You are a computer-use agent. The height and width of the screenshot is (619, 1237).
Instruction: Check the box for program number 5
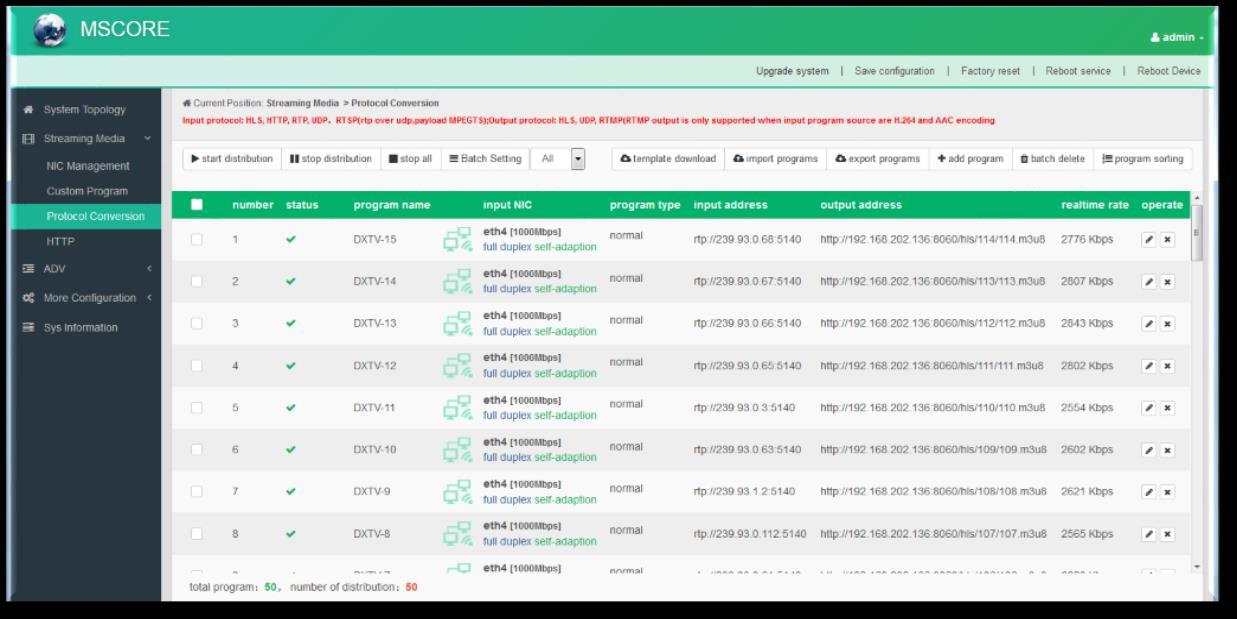tap(197, 408)
